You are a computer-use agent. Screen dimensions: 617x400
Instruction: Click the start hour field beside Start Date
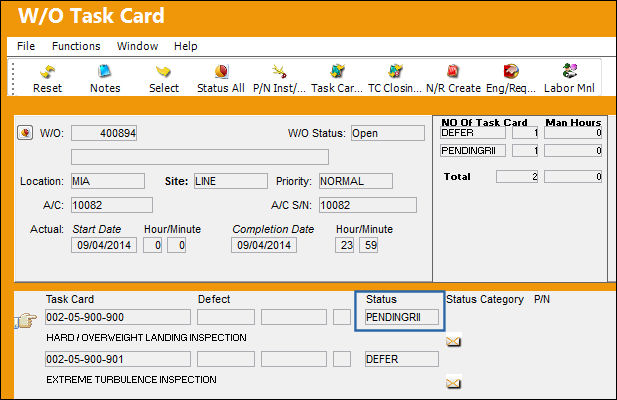tap(153, 245)
